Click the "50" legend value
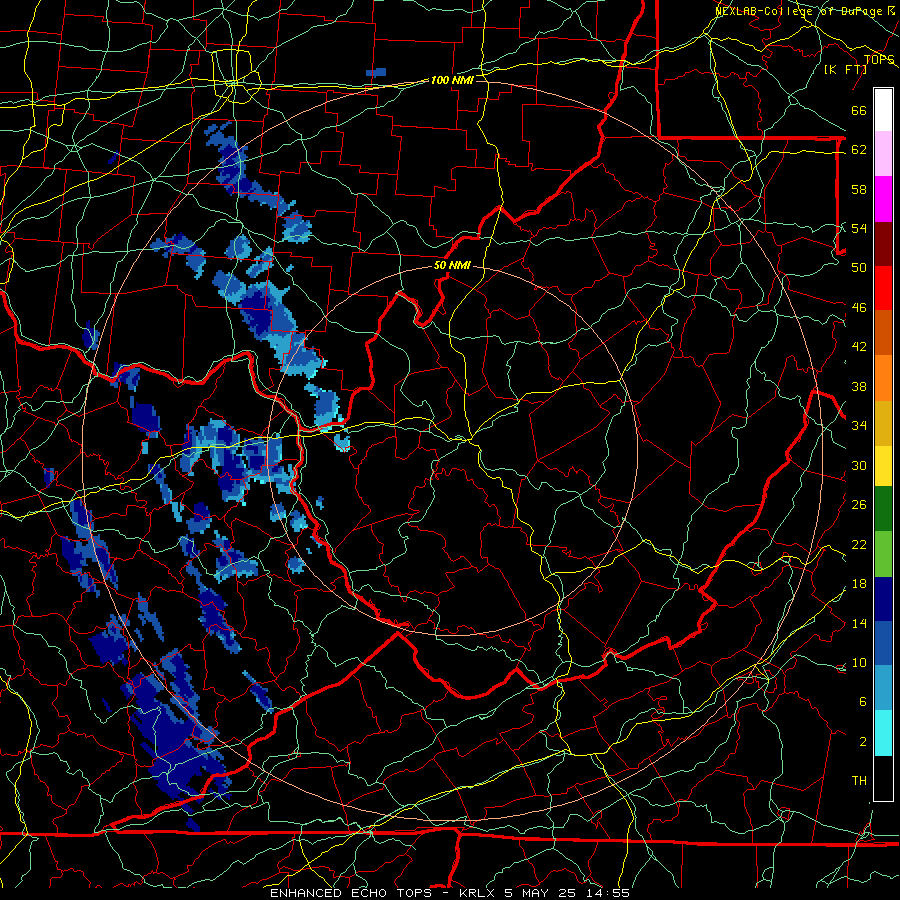 click(859, 267)
